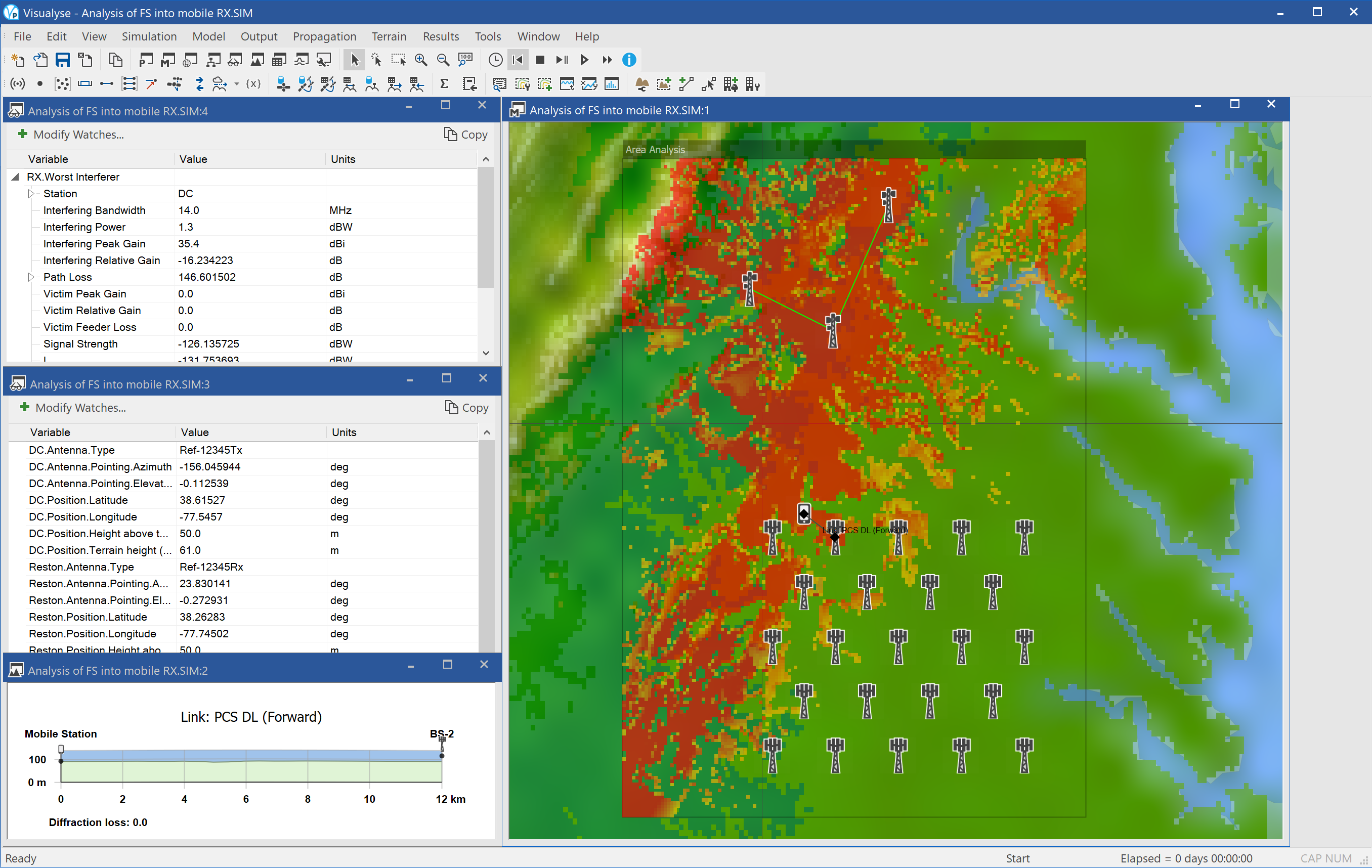1372x868 pixels.
Task: Expand the Path Loss tree row
Action: click(x=31, y=277)
